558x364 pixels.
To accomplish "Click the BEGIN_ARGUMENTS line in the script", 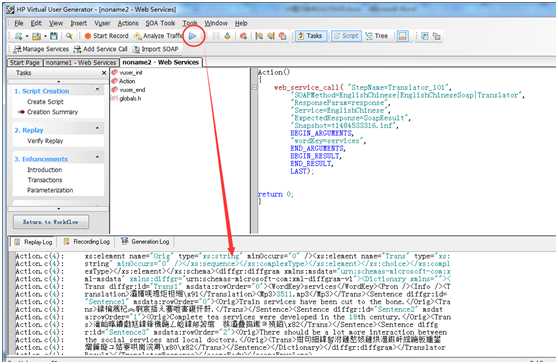I will pos(322,133).
